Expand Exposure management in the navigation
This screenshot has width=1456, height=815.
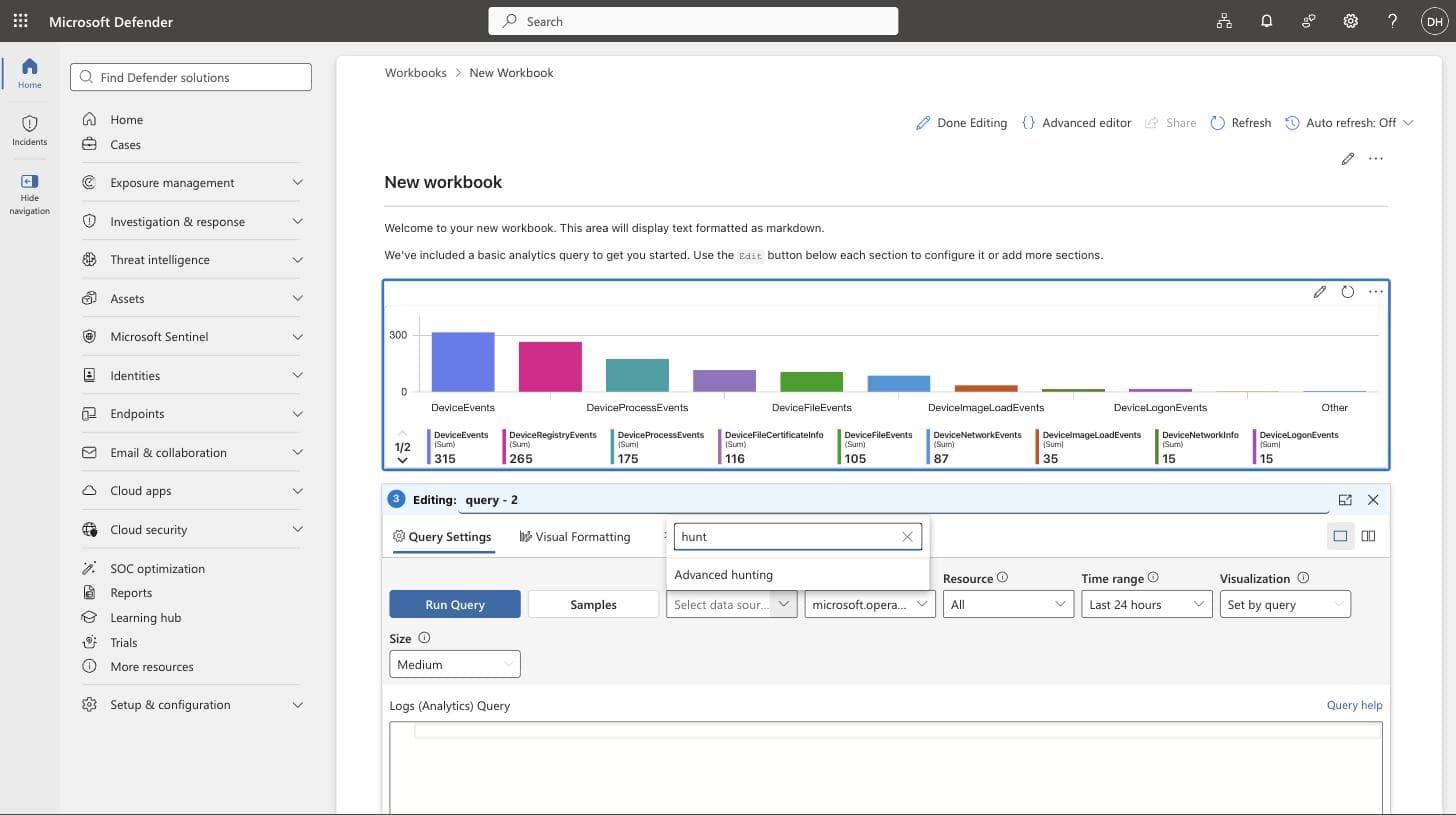click(x=297, y=183)
